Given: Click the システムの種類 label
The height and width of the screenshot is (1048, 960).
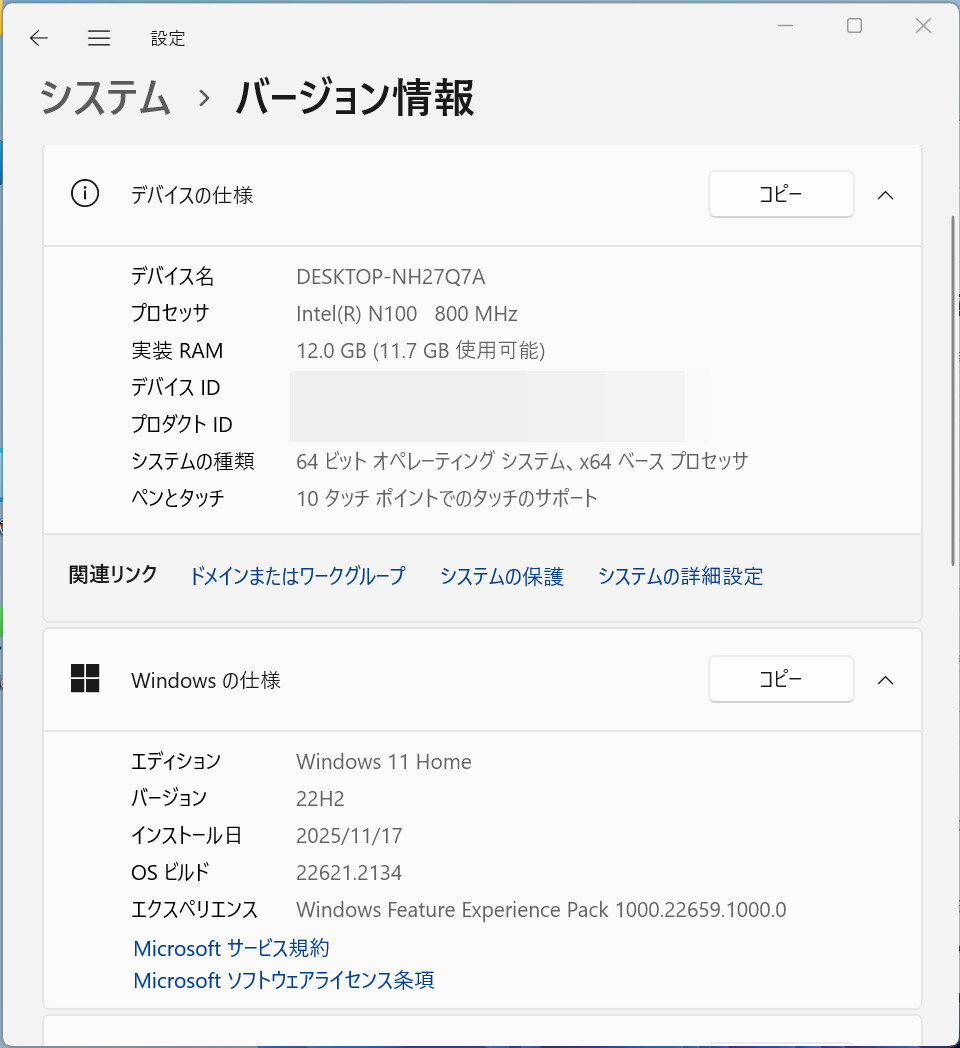Looking at the screenshot, I should [193, 461].
